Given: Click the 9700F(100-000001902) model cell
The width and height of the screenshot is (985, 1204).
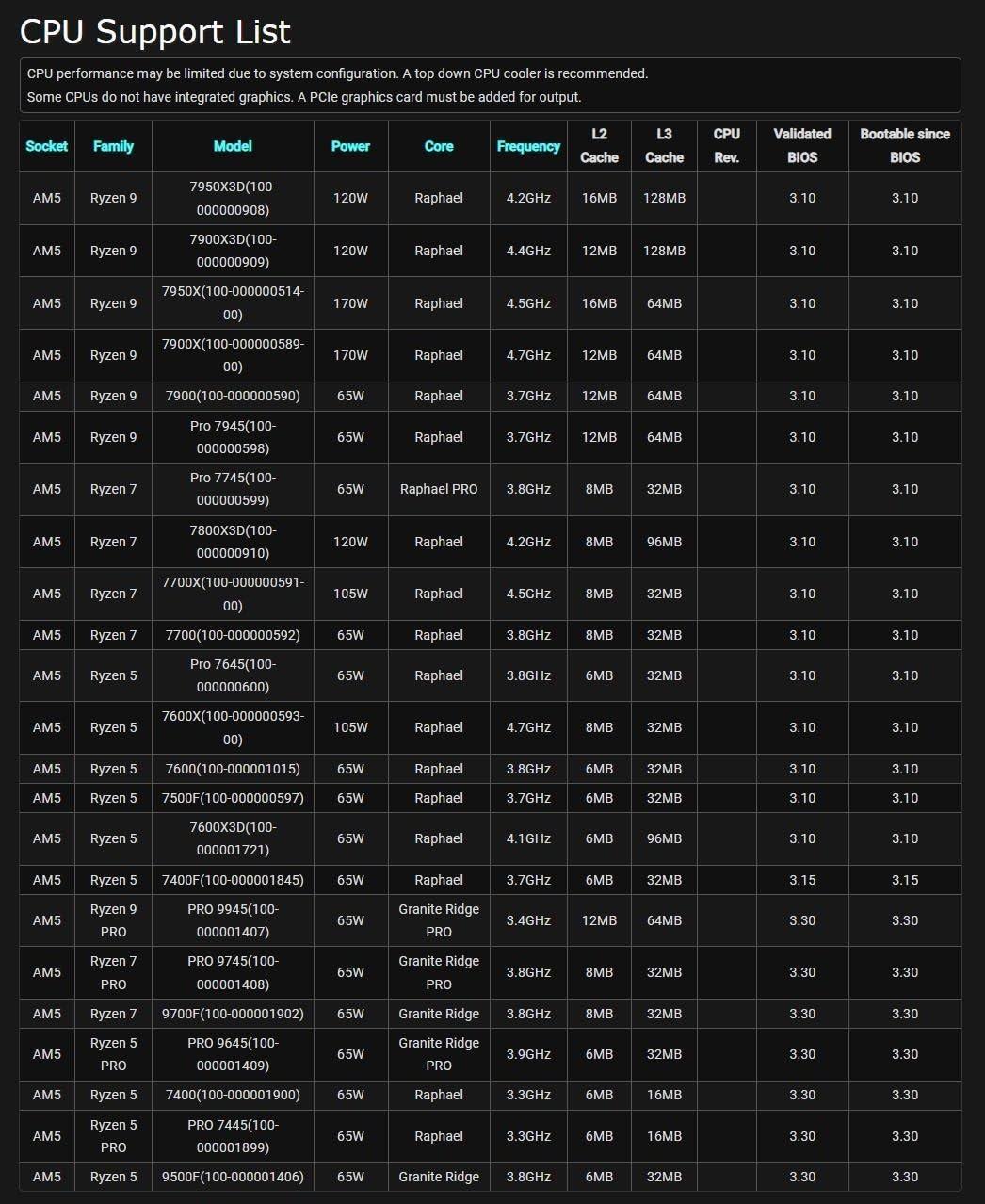Looking at the screenshot, I should (x=233, y=1014).
